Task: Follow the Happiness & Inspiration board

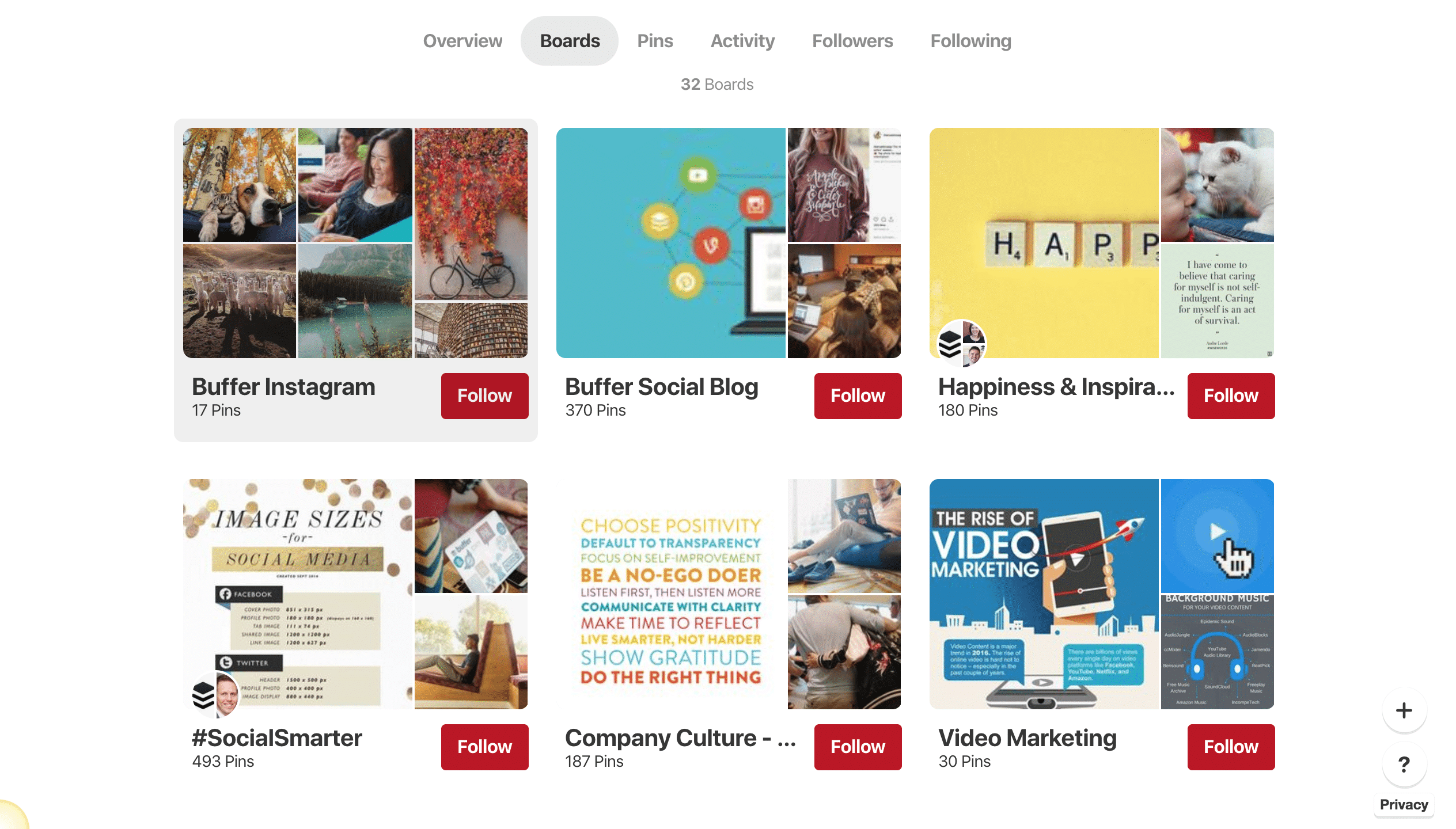Action: (x=1231, y=396)
